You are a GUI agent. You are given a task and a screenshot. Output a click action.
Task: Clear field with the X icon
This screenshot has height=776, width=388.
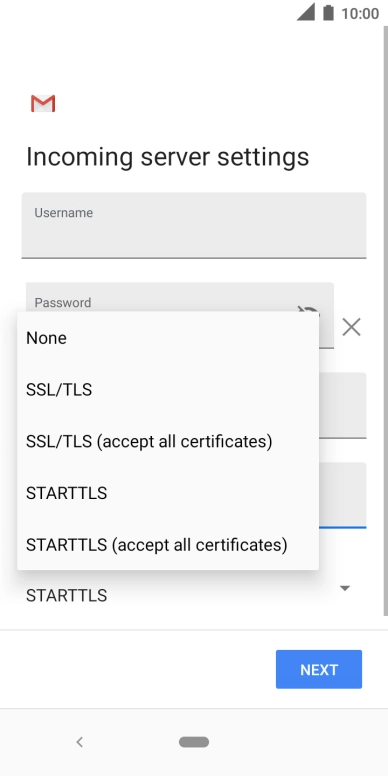tap(351, 327)
